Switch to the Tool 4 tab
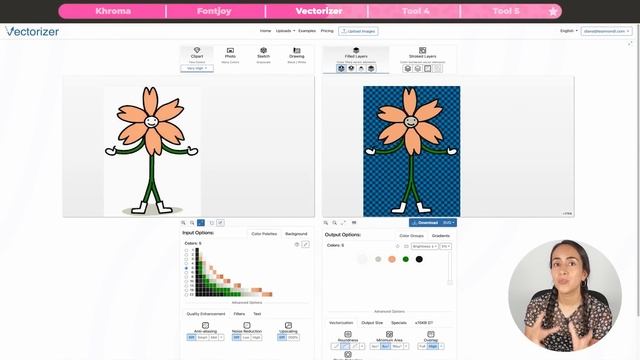The height and width of the screenshot is (360, 640). pos(415,11)
